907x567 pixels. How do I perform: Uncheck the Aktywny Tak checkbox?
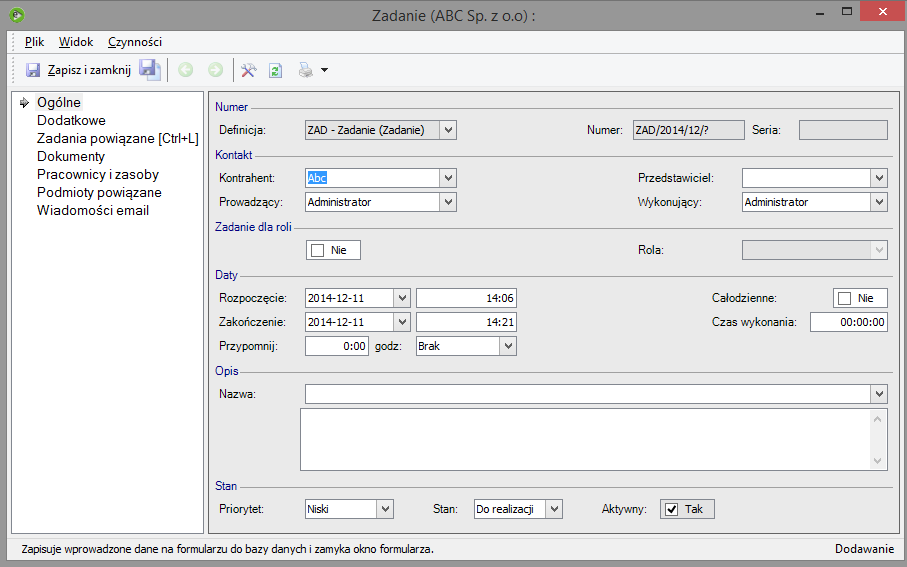672,510
